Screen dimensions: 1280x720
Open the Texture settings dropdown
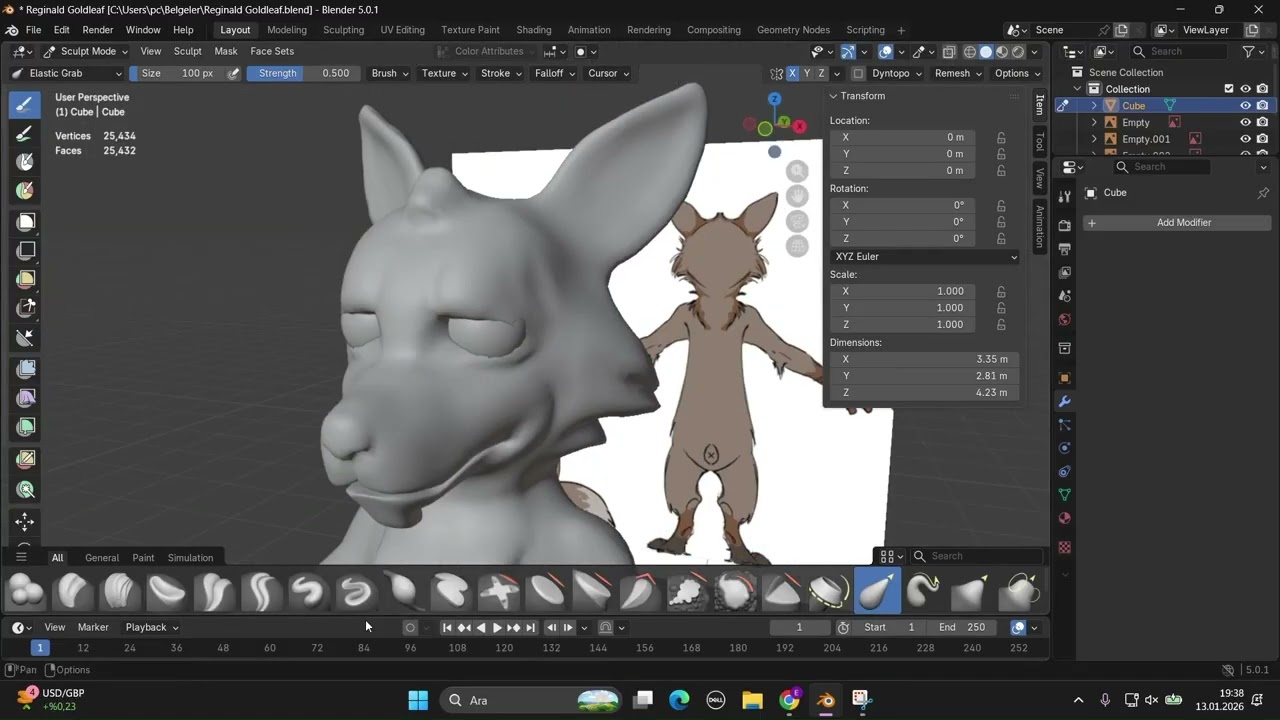(444, 73)
